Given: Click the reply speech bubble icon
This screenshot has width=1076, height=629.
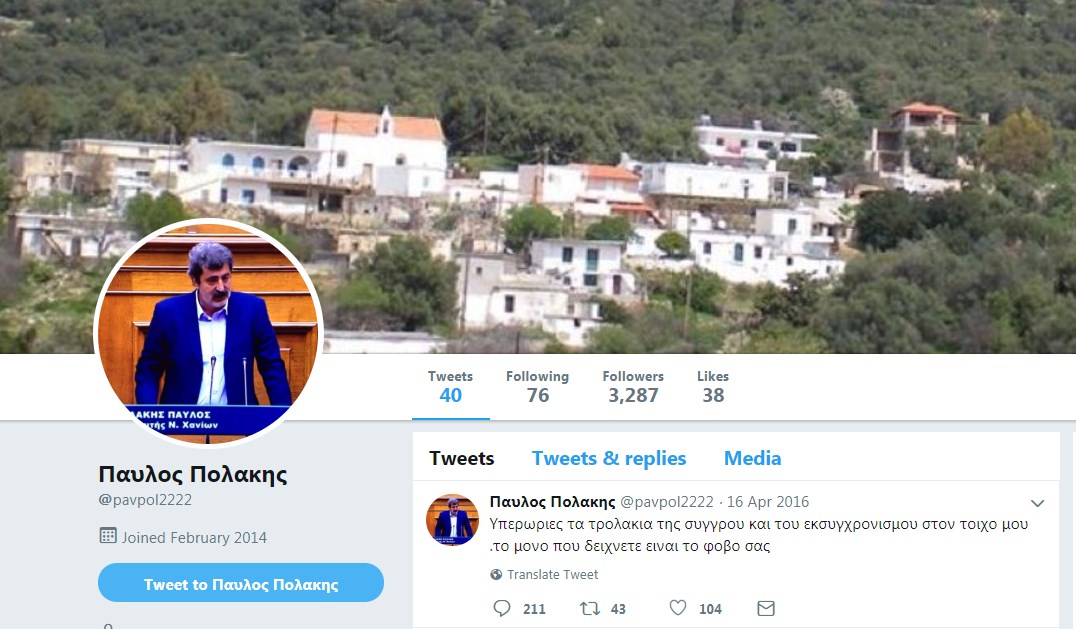Looking at the screenshot, I should point(502,608).
